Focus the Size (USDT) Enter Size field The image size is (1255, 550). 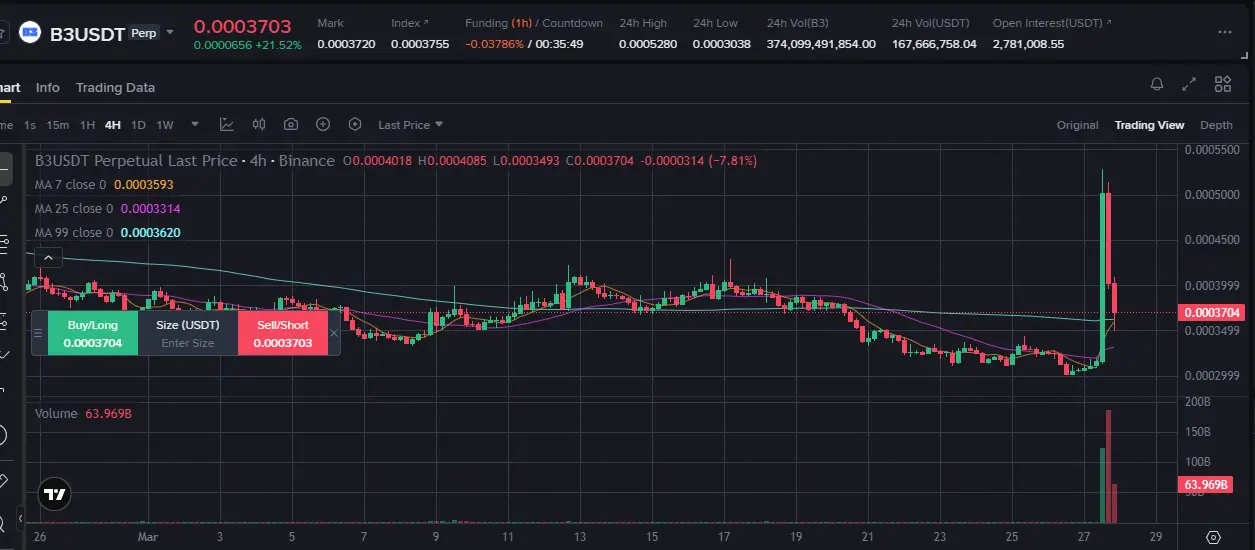[x=188, y=343]
